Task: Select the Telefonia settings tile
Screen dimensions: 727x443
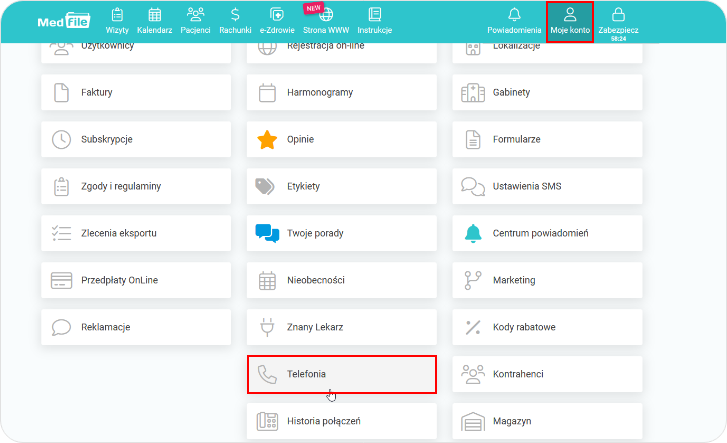Action: pyautogui.click(x=342, y=374)
